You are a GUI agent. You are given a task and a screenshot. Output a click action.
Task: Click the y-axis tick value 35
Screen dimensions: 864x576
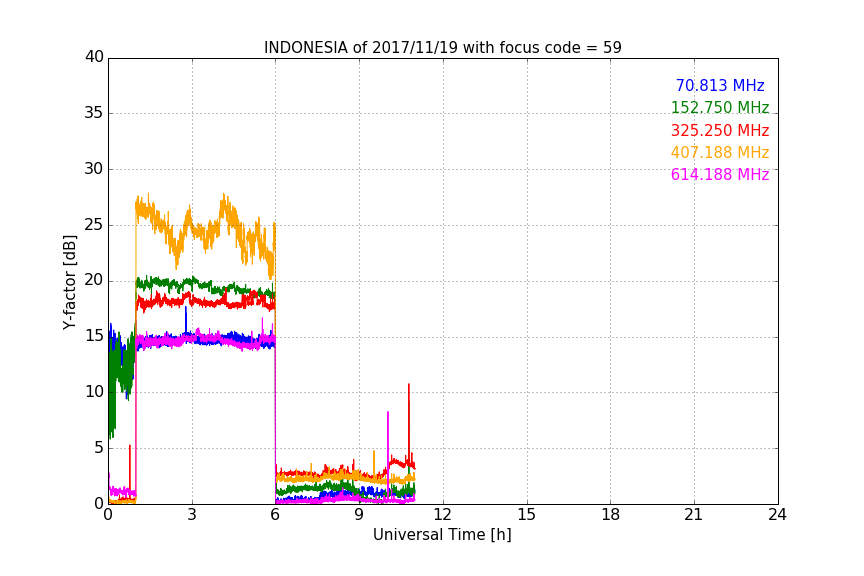(x=94, y=113)
